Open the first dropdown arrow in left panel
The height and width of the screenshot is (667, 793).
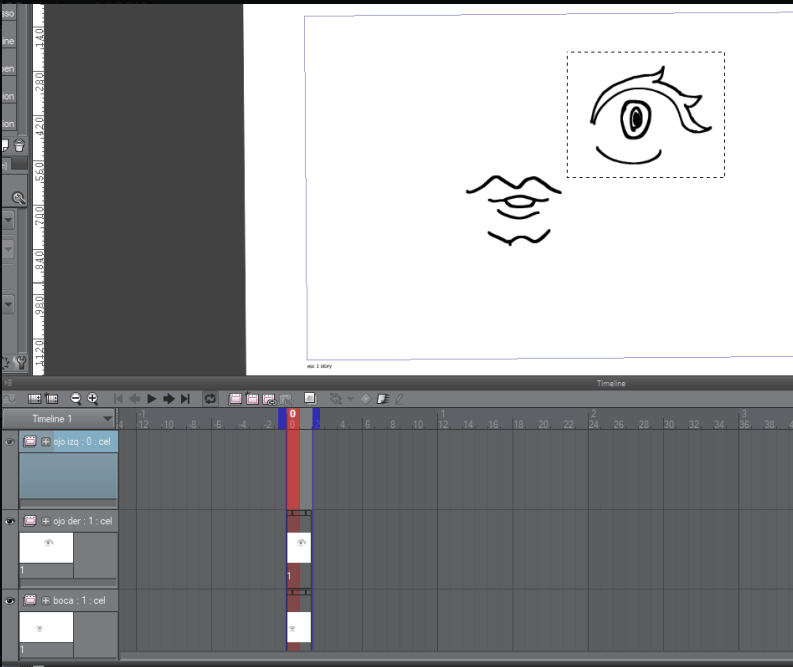coord(8,220)
